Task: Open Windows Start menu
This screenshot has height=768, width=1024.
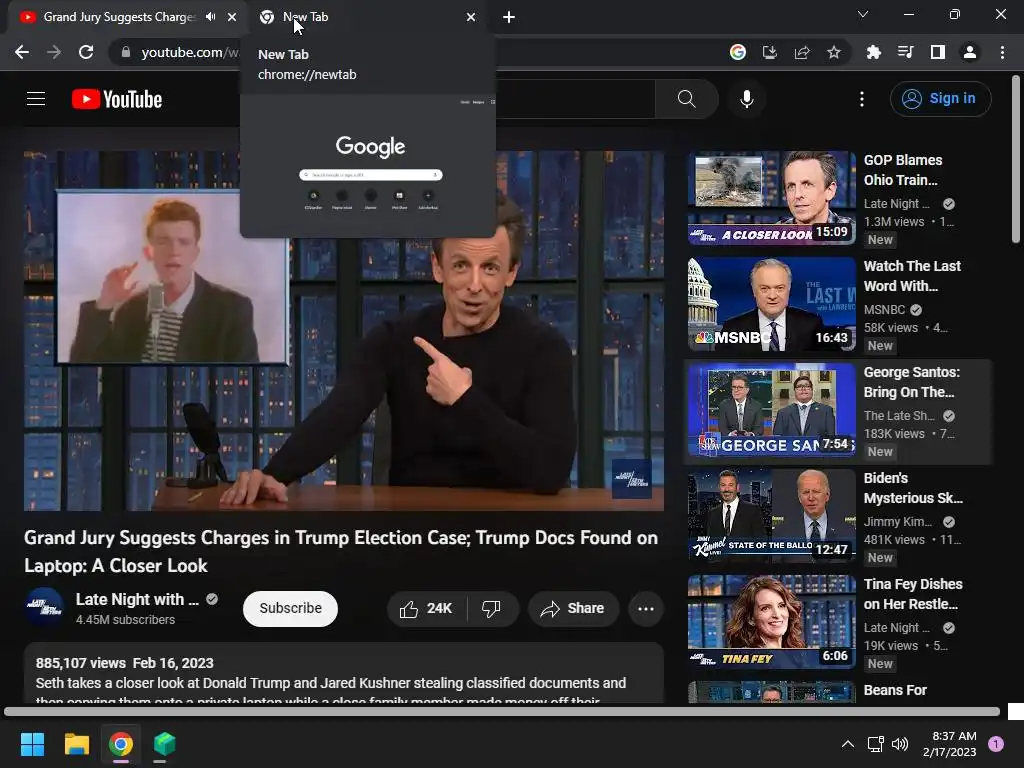Action: (32, 744)
